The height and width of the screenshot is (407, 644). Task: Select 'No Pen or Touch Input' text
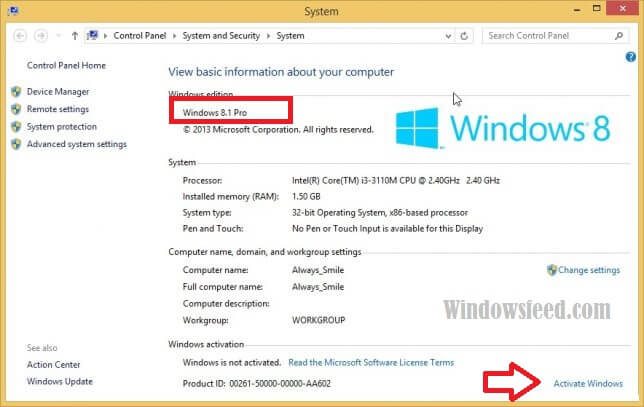pyautogui.click(x=387, y=229)
